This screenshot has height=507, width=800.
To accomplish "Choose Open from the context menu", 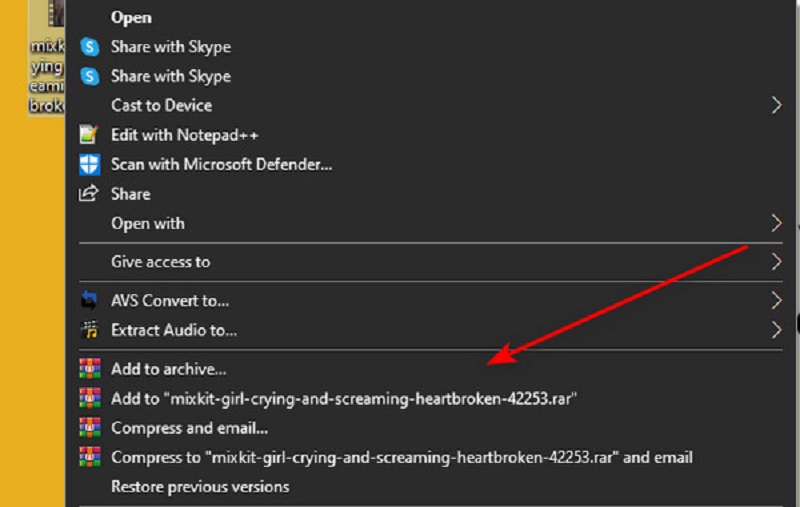I will pos(131,17).
